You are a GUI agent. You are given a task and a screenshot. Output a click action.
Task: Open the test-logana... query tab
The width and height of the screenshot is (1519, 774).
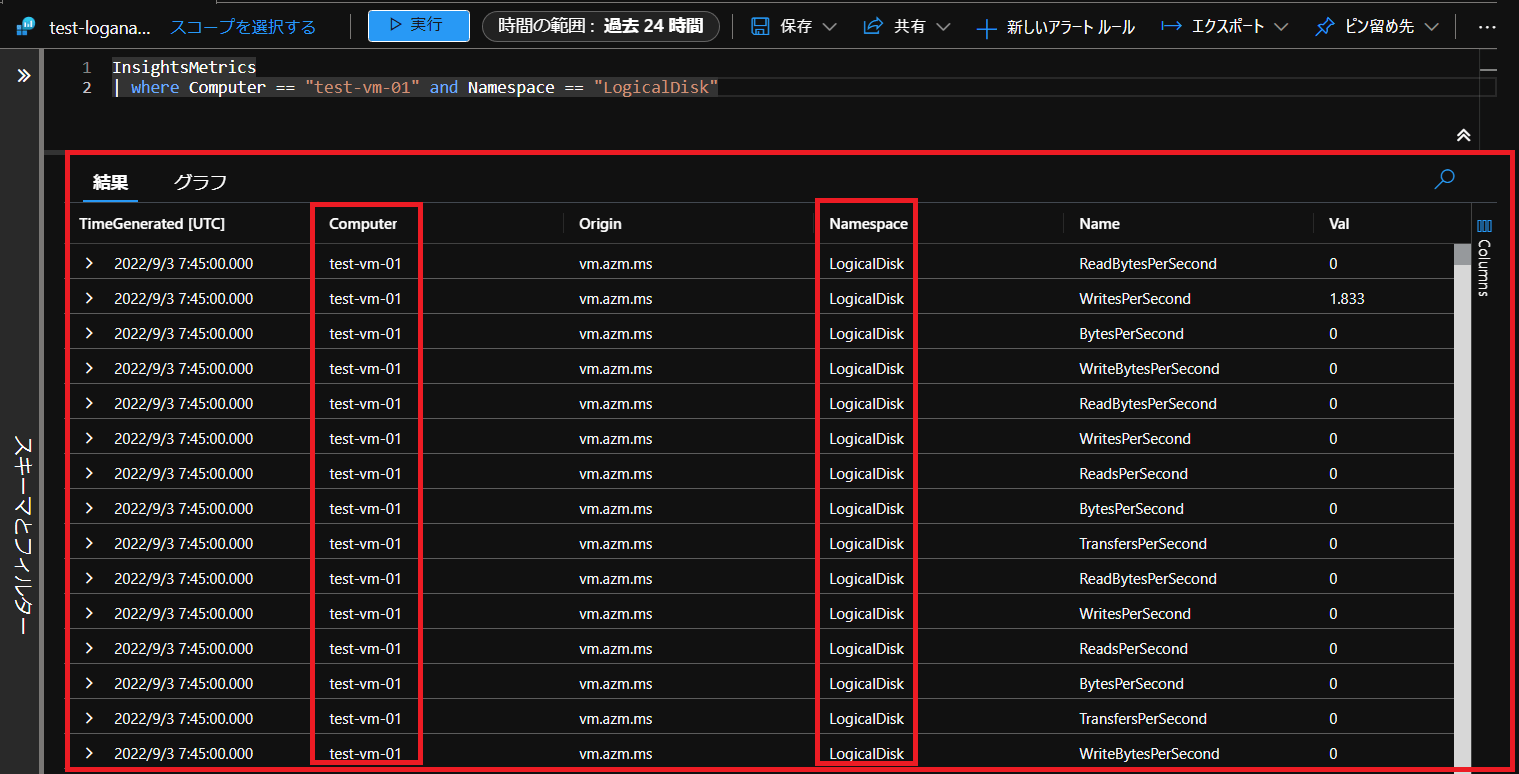tap(100, 27)
